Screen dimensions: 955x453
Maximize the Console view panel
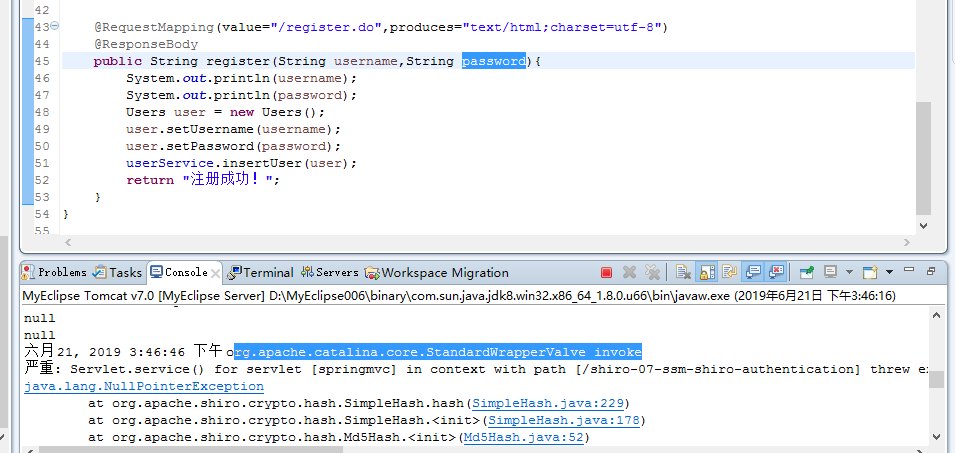pyautogui.click(x=931, y=271)
